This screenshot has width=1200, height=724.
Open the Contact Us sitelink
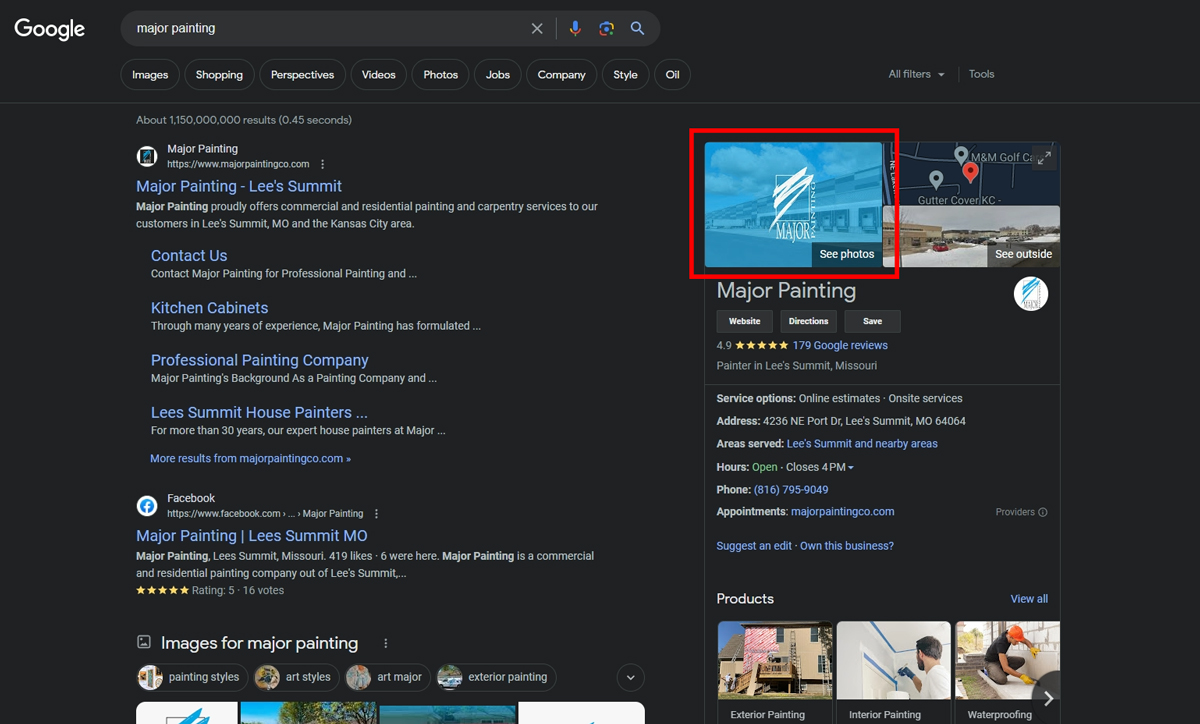[189, 256]
